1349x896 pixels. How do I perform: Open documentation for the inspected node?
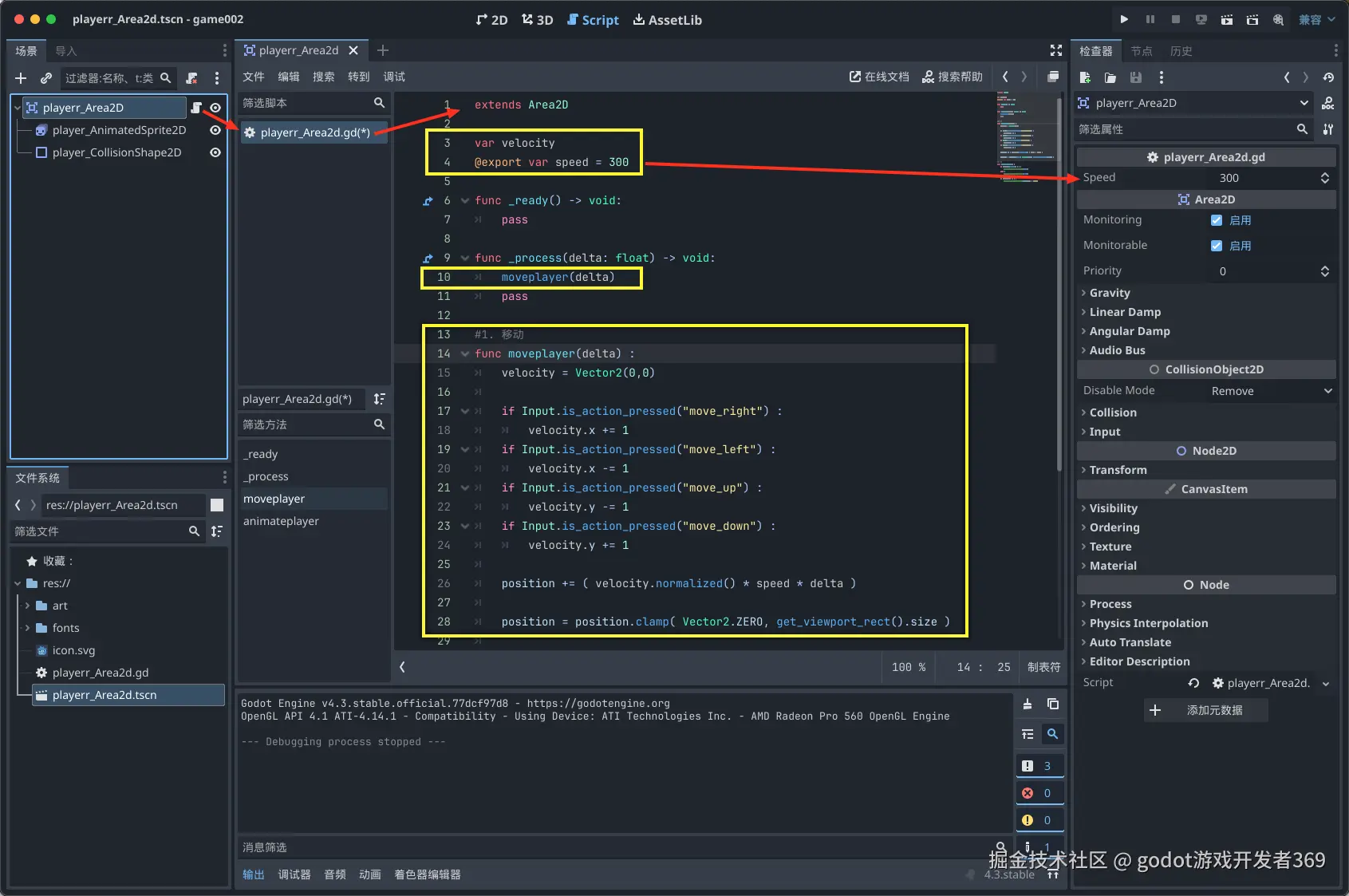pos(1328,103)
